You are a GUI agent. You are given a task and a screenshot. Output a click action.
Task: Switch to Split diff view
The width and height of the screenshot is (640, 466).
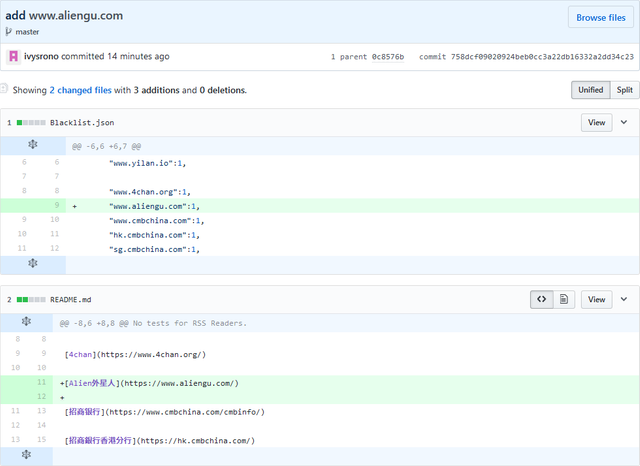click(x=624, y=90)
